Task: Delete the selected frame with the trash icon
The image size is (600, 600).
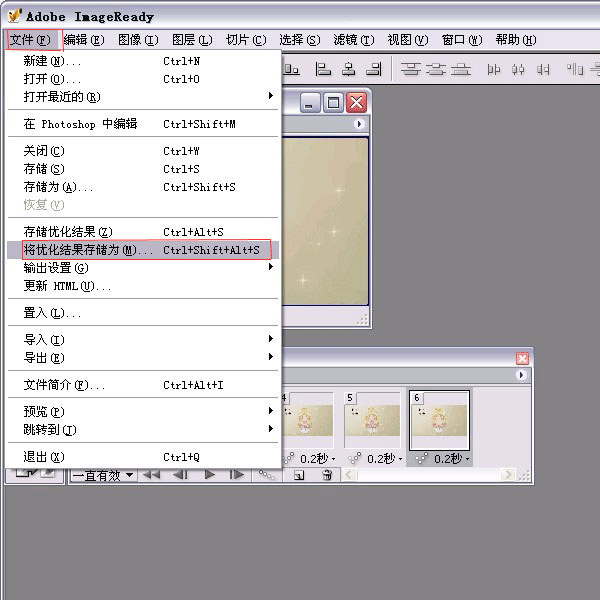Action: tap(326, 476)
